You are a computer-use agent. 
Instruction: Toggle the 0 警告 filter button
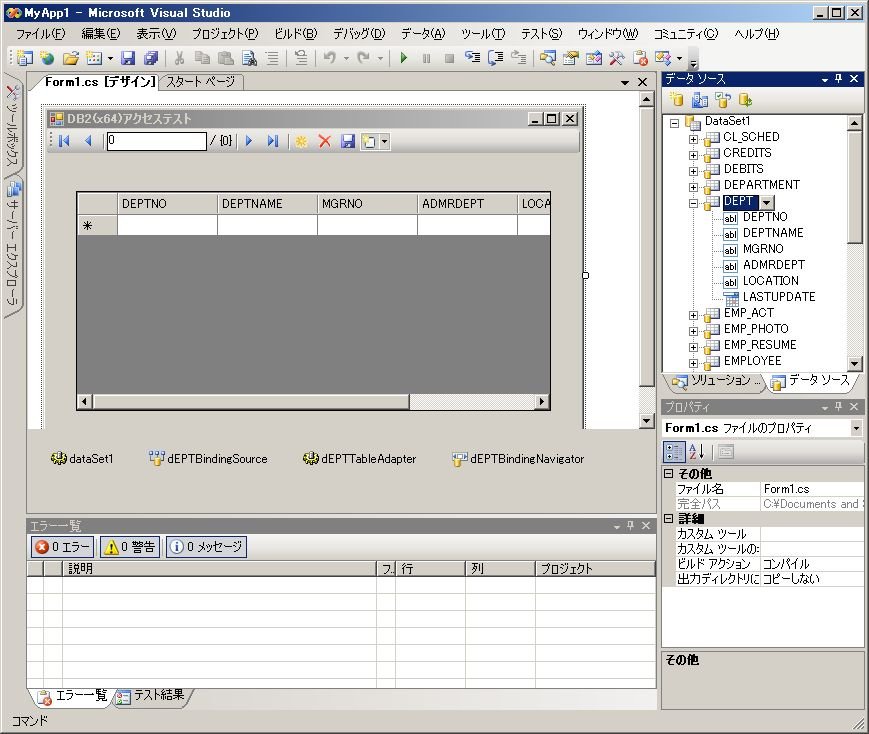130,547
